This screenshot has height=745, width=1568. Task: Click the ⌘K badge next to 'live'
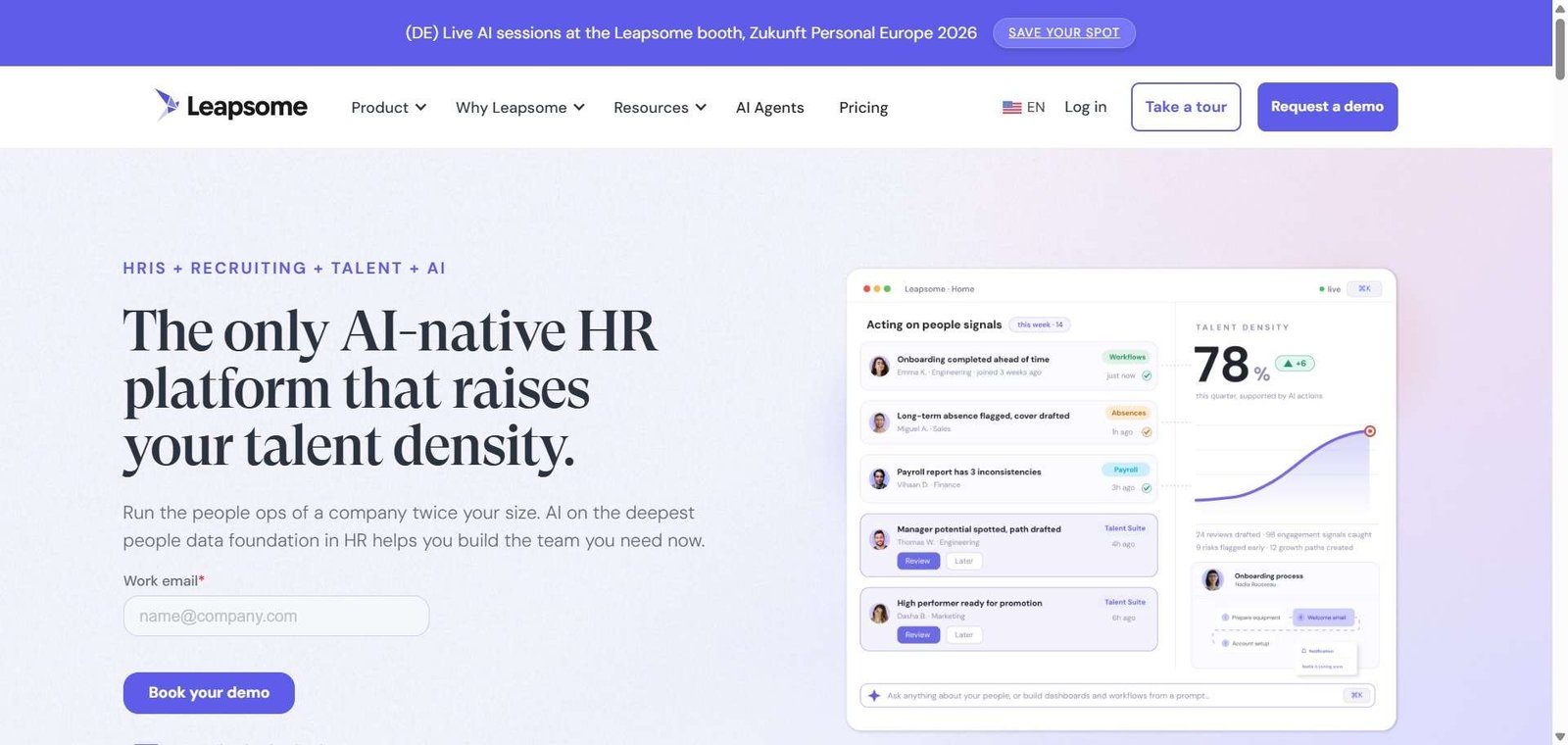(x=1364, y=289)
